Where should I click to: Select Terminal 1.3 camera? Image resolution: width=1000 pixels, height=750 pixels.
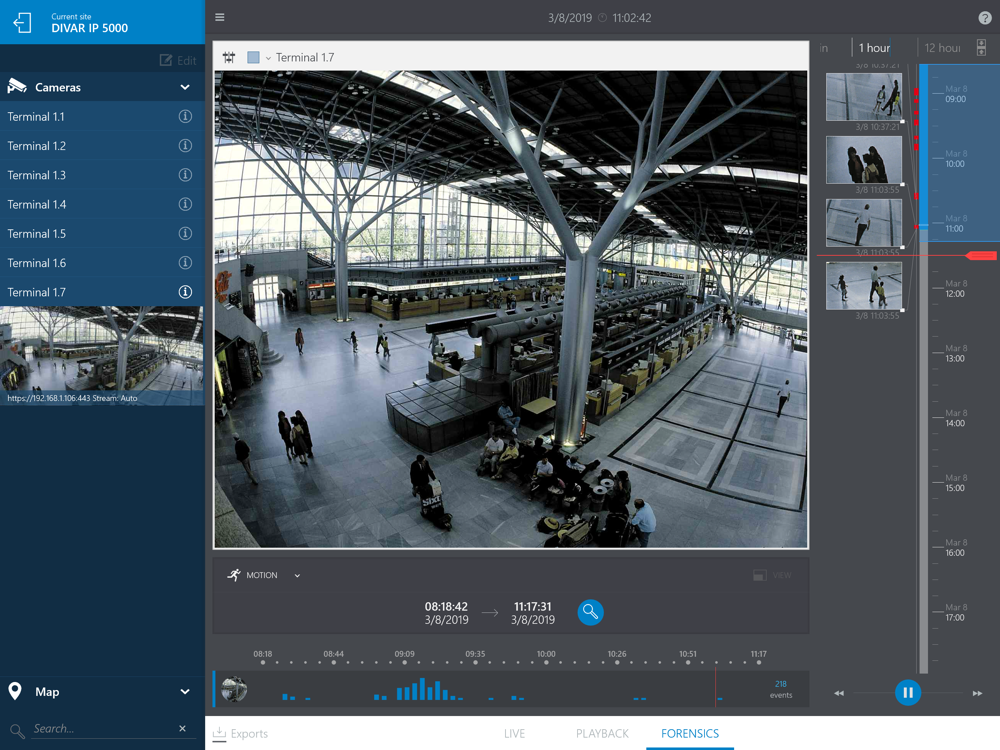(x=102, y=175)
